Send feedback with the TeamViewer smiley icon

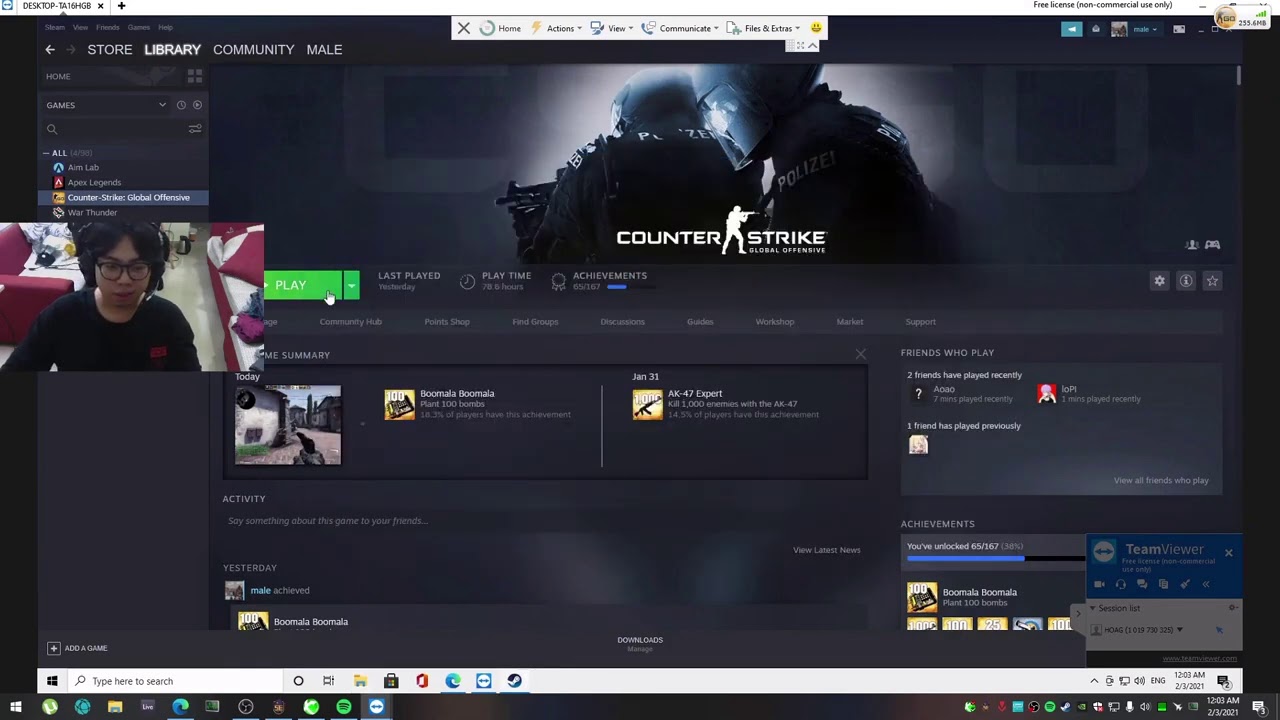pos(816,28)
